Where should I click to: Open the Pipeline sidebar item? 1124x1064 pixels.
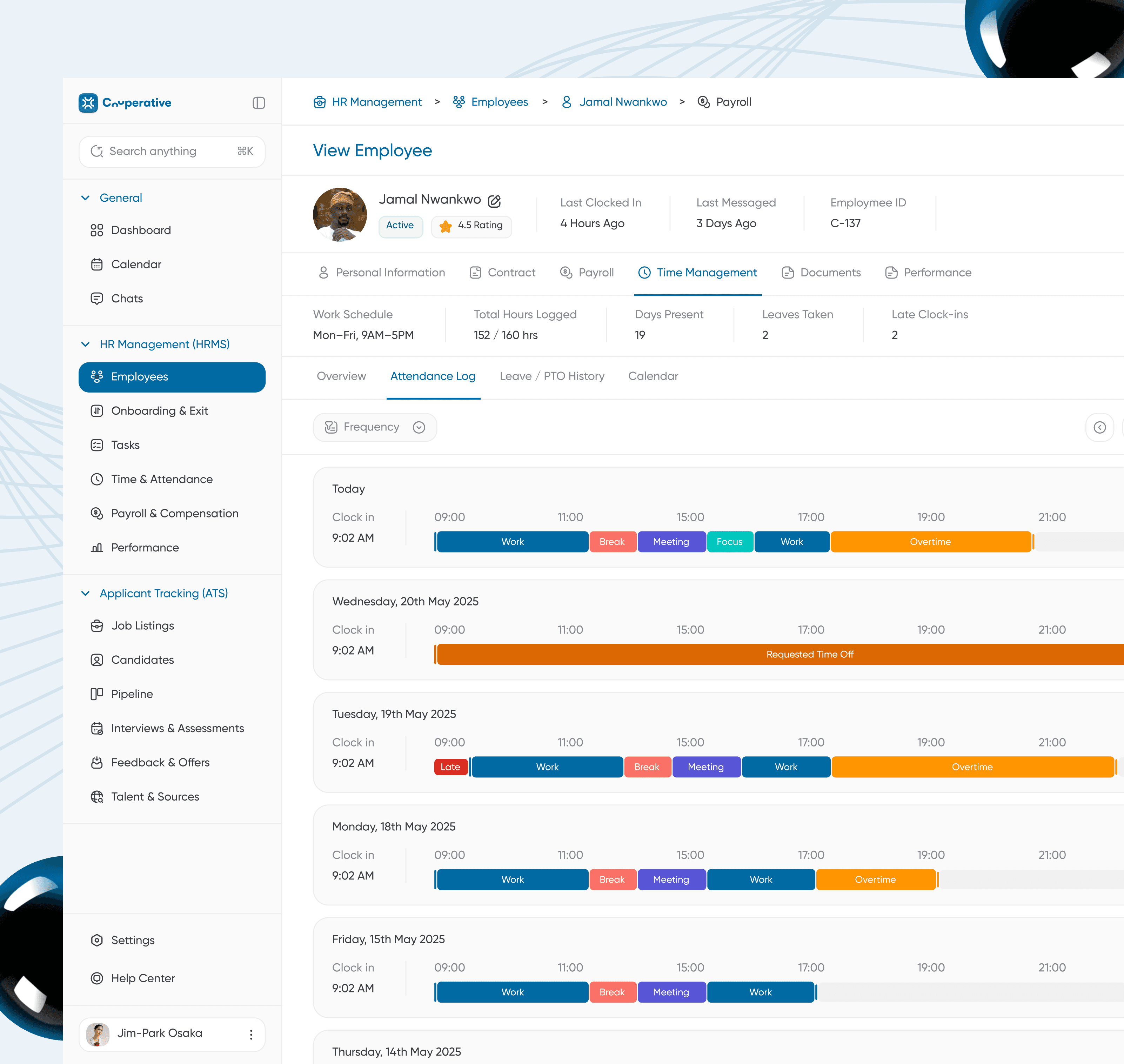point(132,694)
